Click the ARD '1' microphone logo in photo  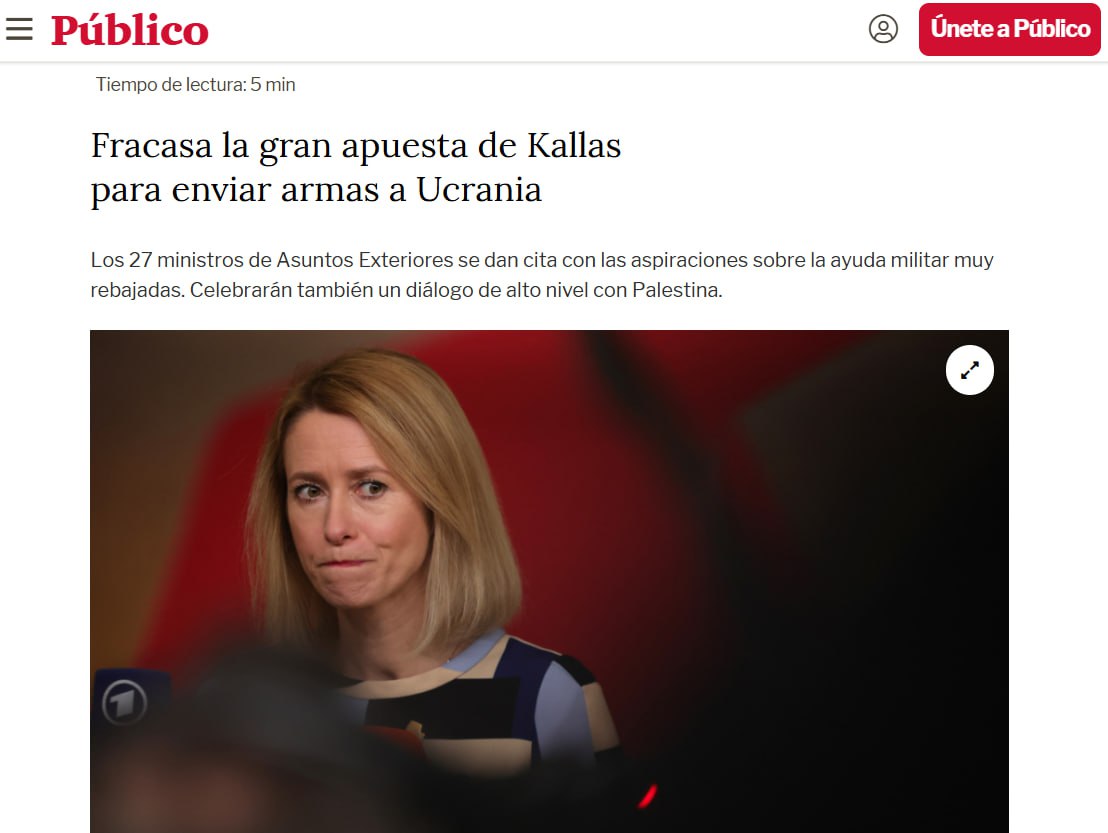[124, 703]
